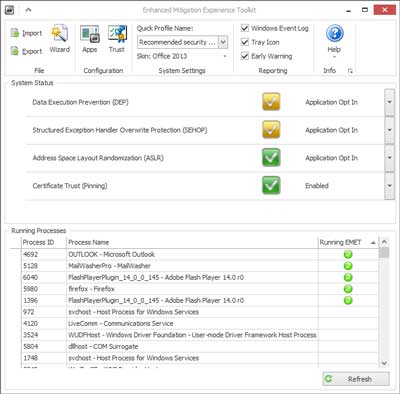Image resolution: width=400 pixels, height=394 pixels.
Task: Open the Help menu icon
Action: click(x=334, y=33)
